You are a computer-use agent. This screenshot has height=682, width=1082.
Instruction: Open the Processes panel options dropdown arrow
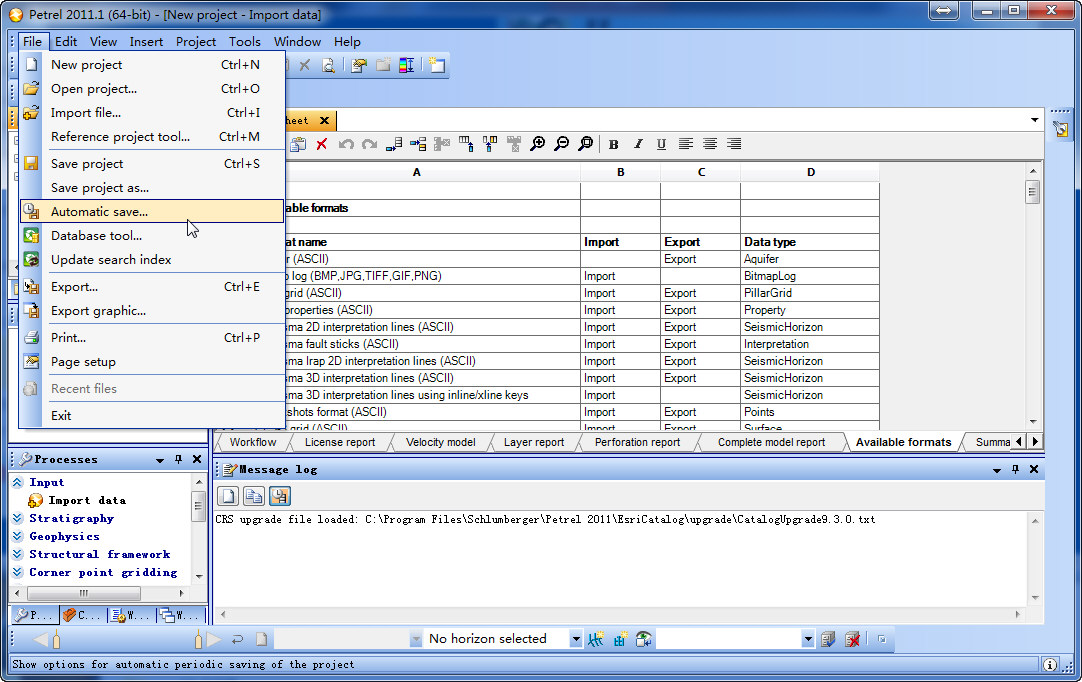click(160, 460)
